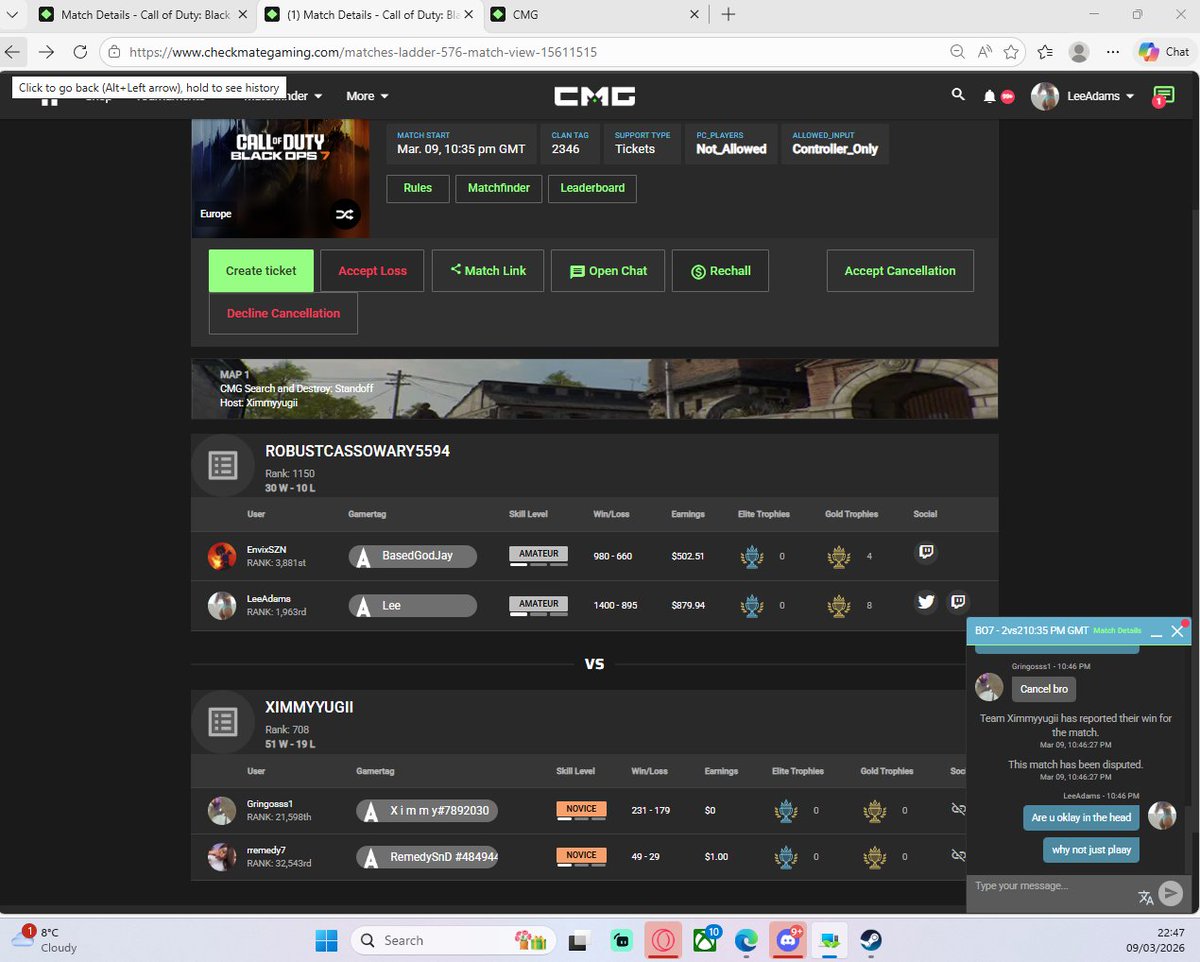1200x962 pixels.
Task: Click XIMMYYUGII team list icon
Action: coord(222,721)
